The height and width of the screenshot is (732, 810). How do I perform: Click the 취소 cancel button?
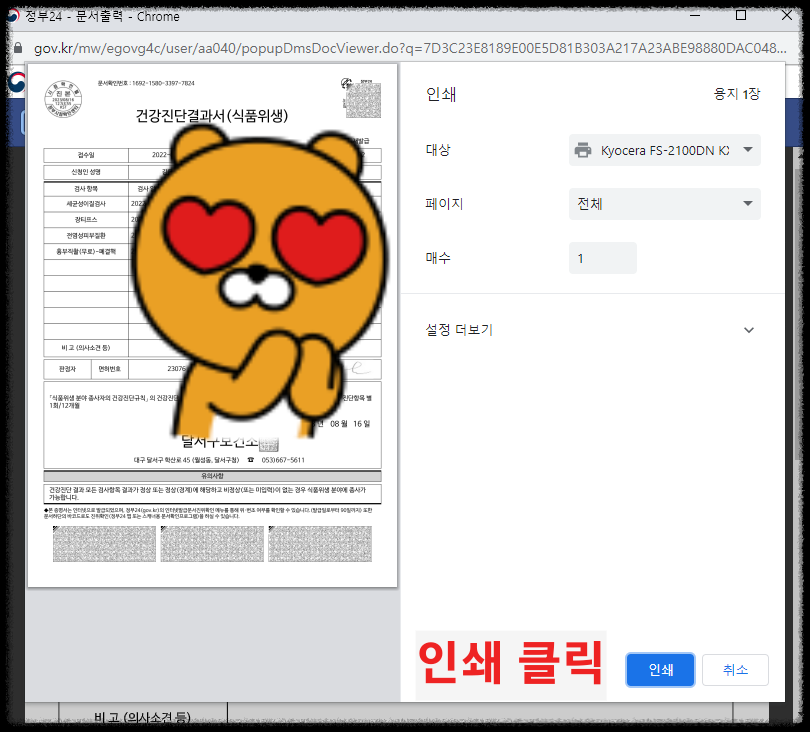click(735, 669)
